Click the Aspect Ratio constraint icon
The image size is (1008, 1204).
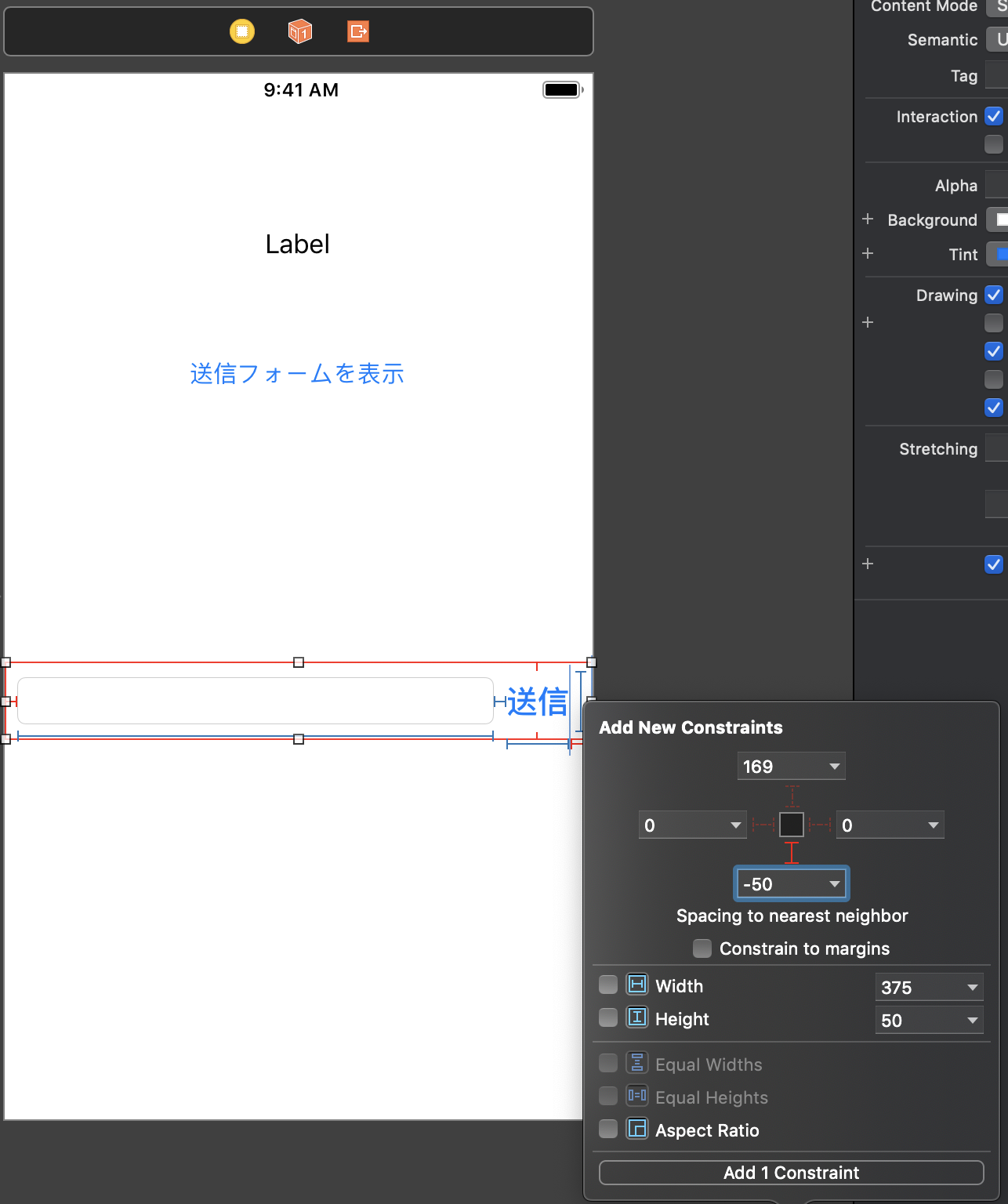tap(636, 1128)
